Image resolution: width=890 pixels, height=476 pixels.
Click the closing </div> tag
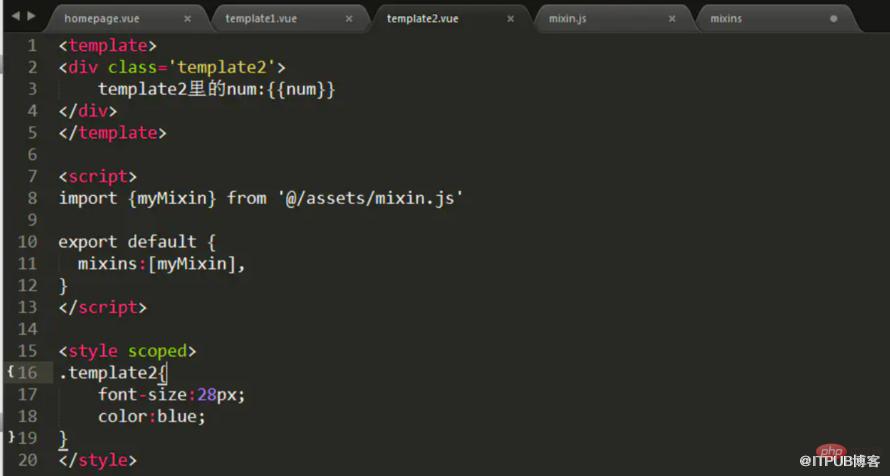(88, 111)
